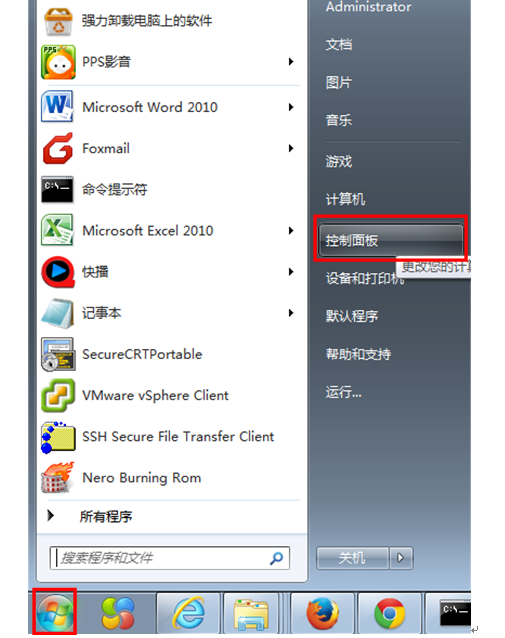Expand the 记事本 recent files arrow
The width and height of the screenshot is (505, 638).
[291, 313]
